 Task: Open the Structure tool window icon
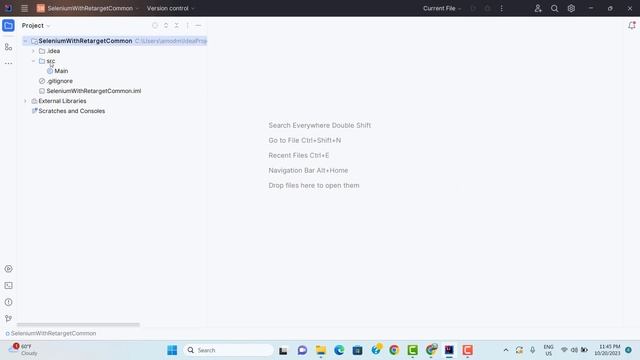pos(8,47)
